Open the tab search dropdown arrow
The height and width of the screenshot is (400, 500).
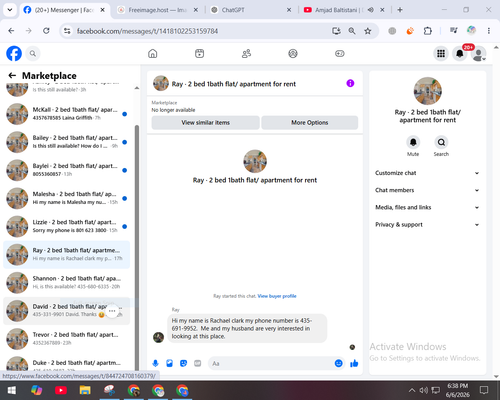[10, 10]
